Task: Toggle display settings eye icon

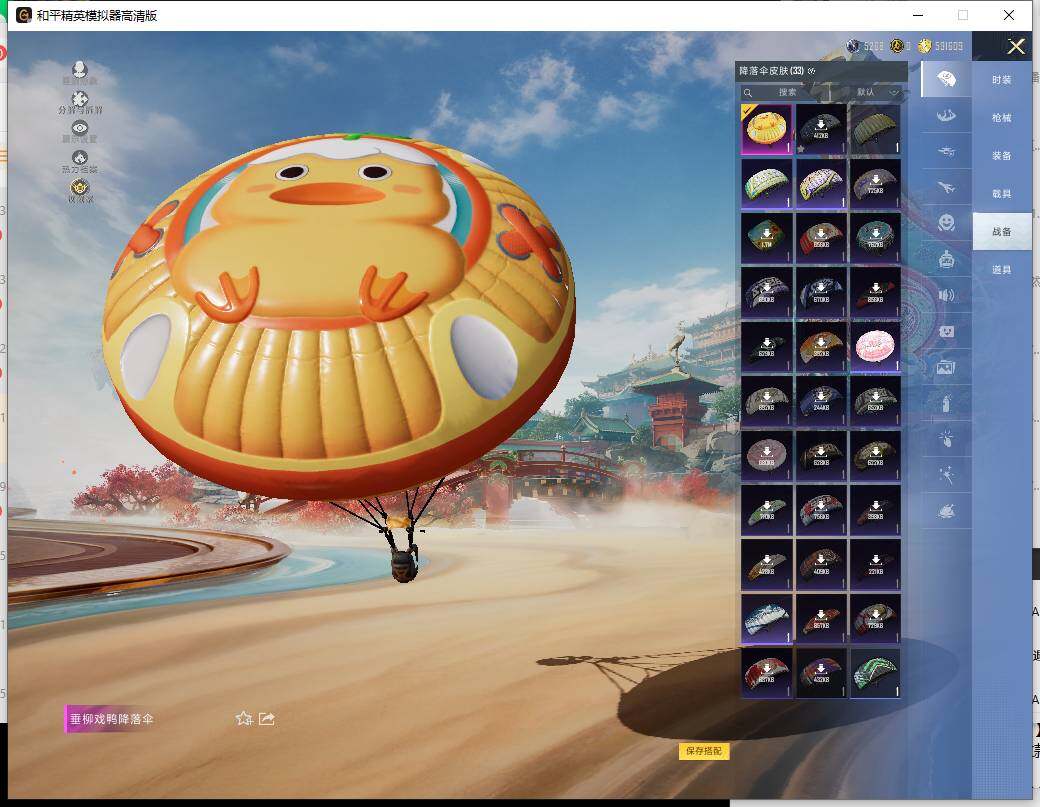Action: tap(80, 128)
